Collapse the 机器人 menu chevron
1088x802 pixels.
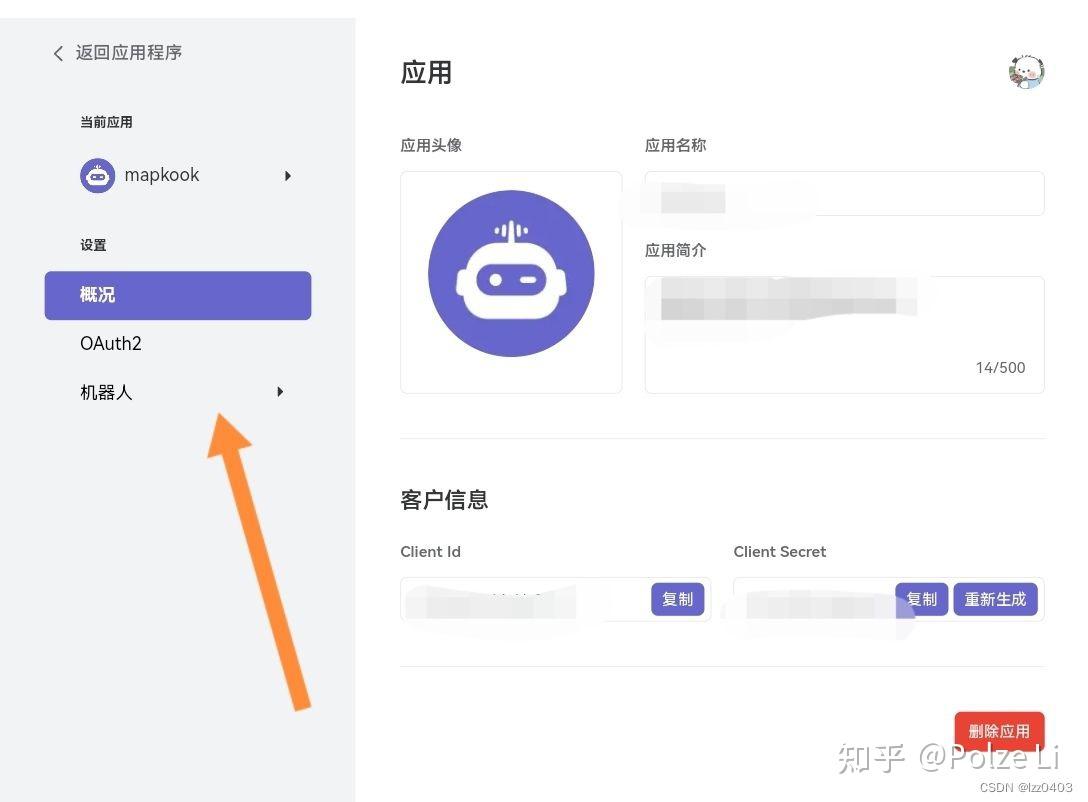pos(280,392)
